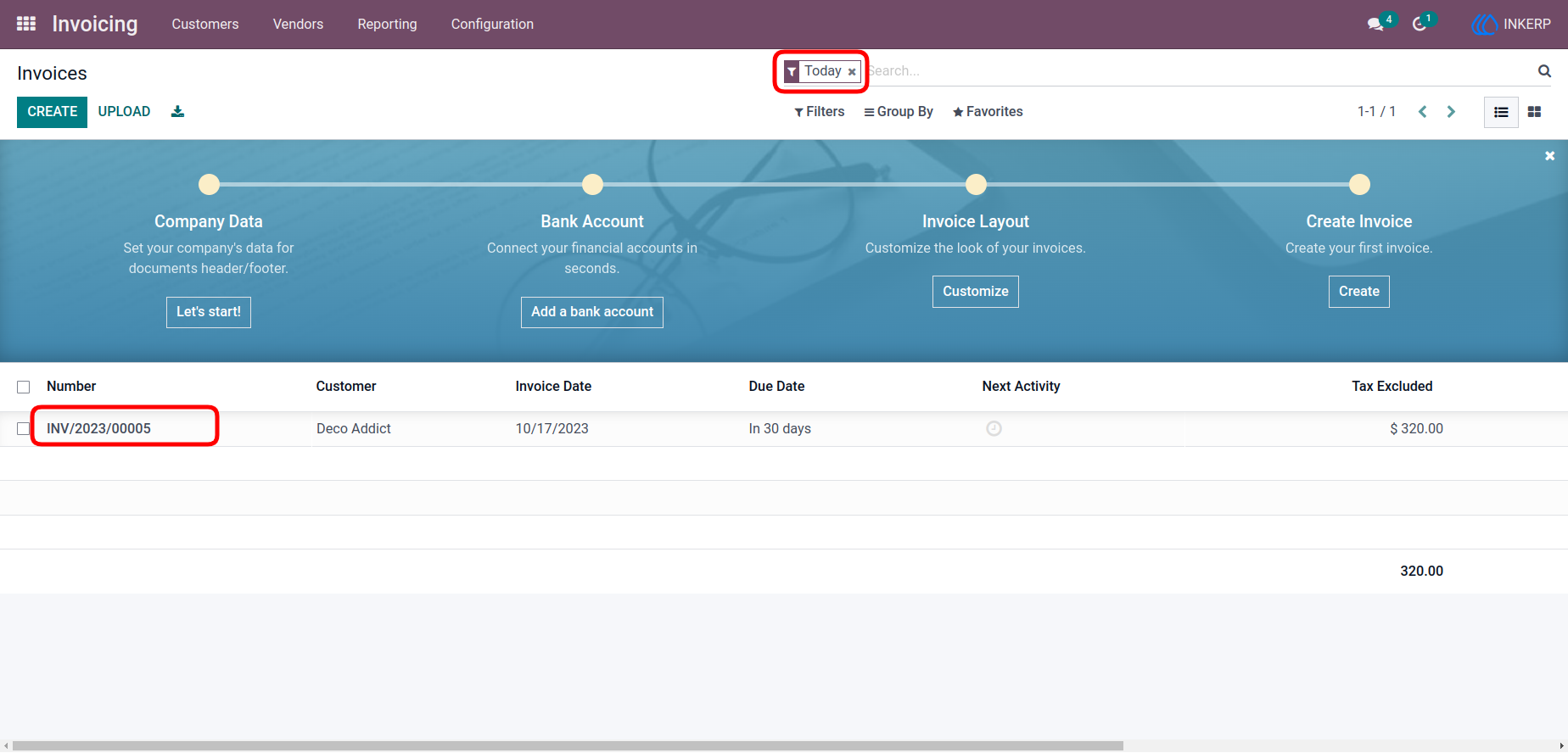Screen dimensions: 1568x753
Task: Click the Customize invoice layout button
Action: 976,292
